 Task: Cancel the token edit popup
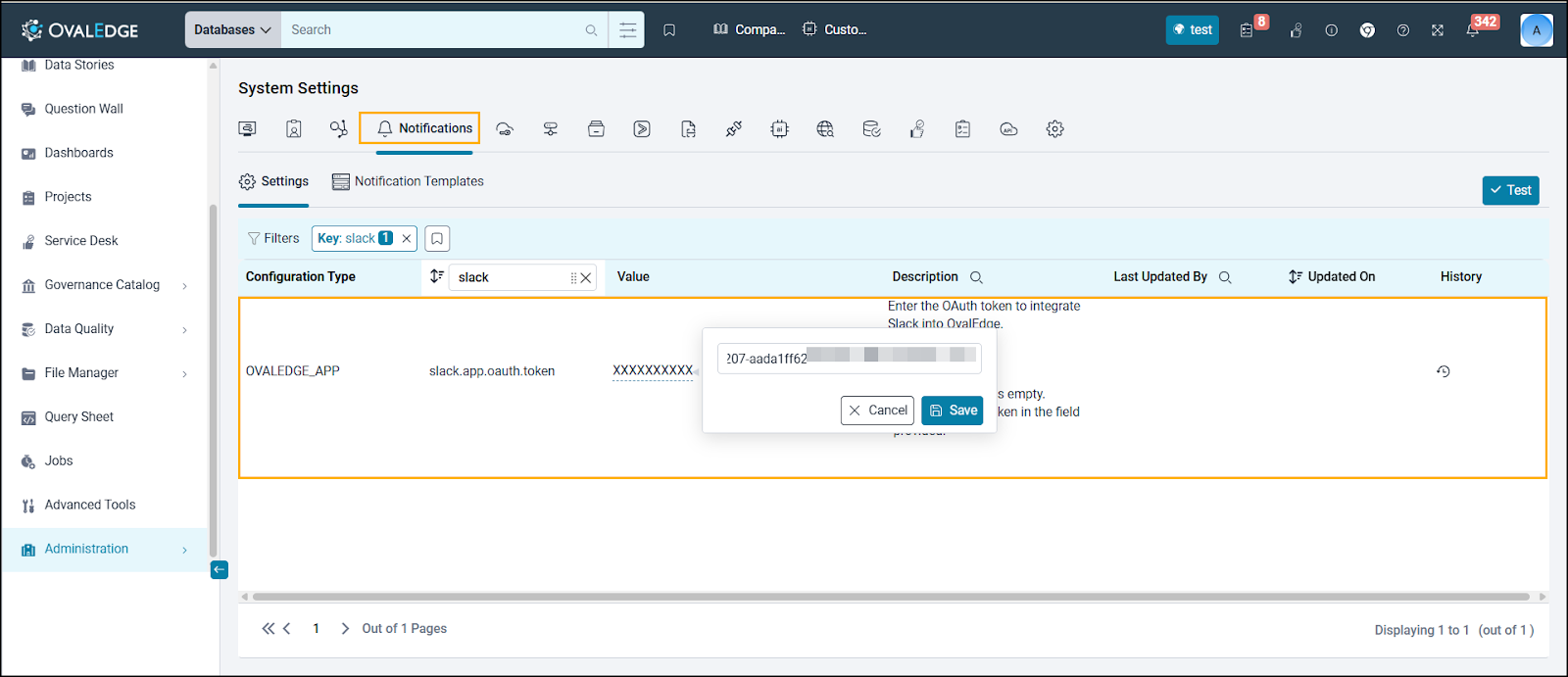click(x=877, y=411)
